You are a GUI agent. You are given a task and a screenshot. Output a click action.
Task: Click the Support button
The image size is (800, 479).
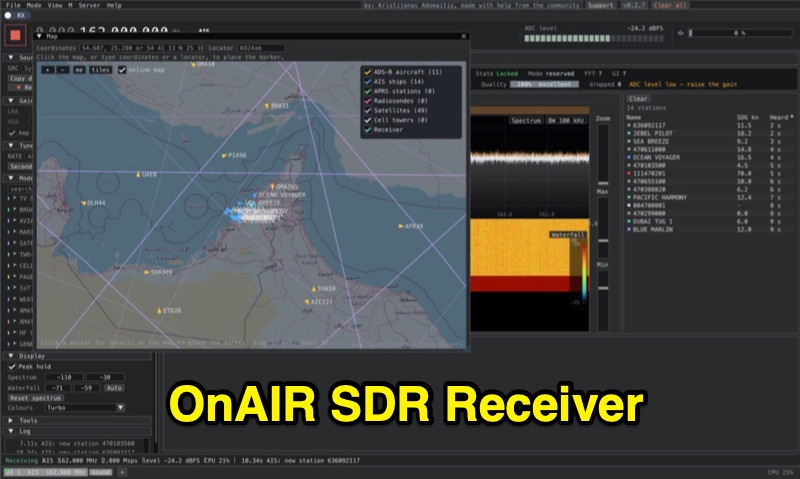click(x=600, y=5)
